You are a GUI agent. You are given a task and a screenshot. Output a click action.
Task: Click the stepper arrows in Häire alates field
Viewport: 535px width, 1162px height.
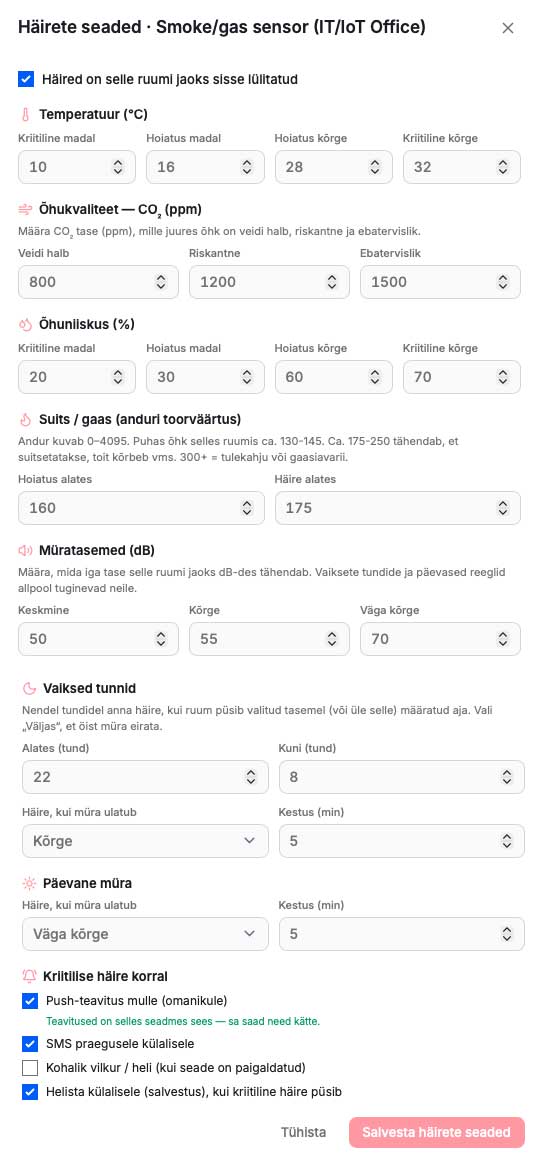(x=503, y=508)
